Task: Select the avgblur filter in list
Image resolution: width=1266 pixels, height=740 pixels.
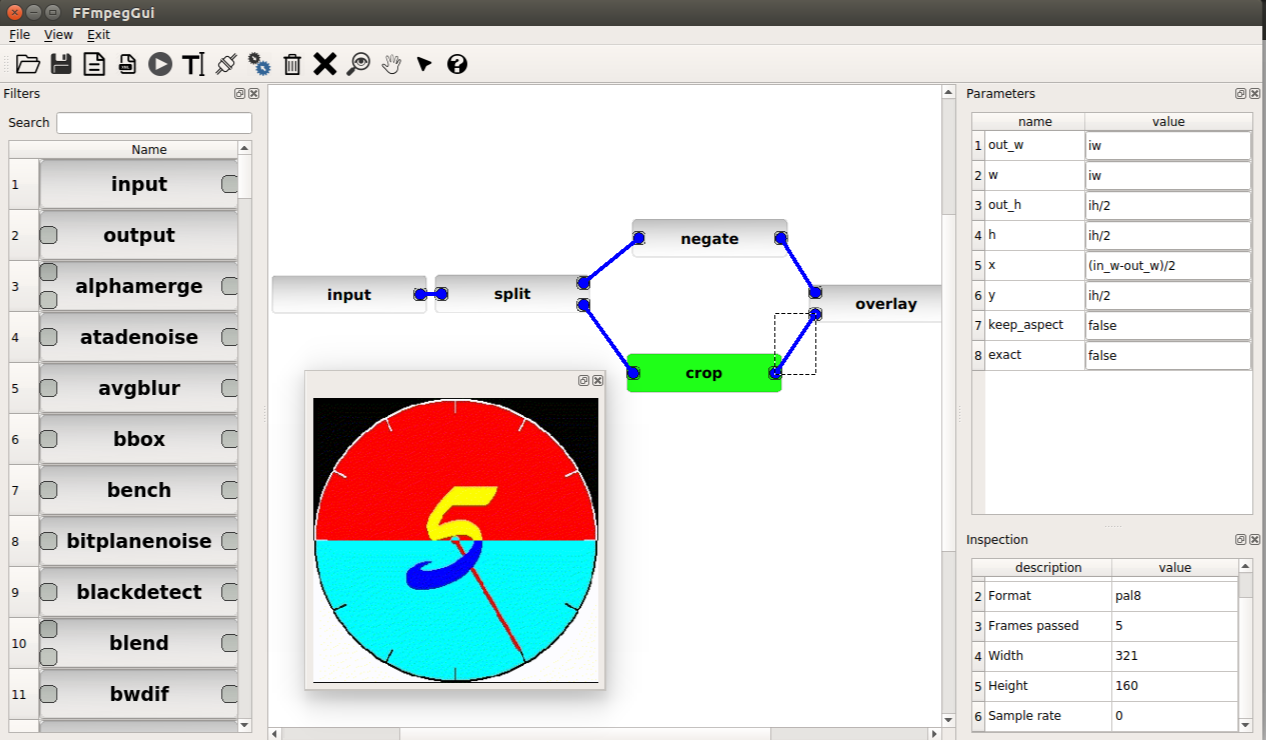Action: tap(139, 388)
